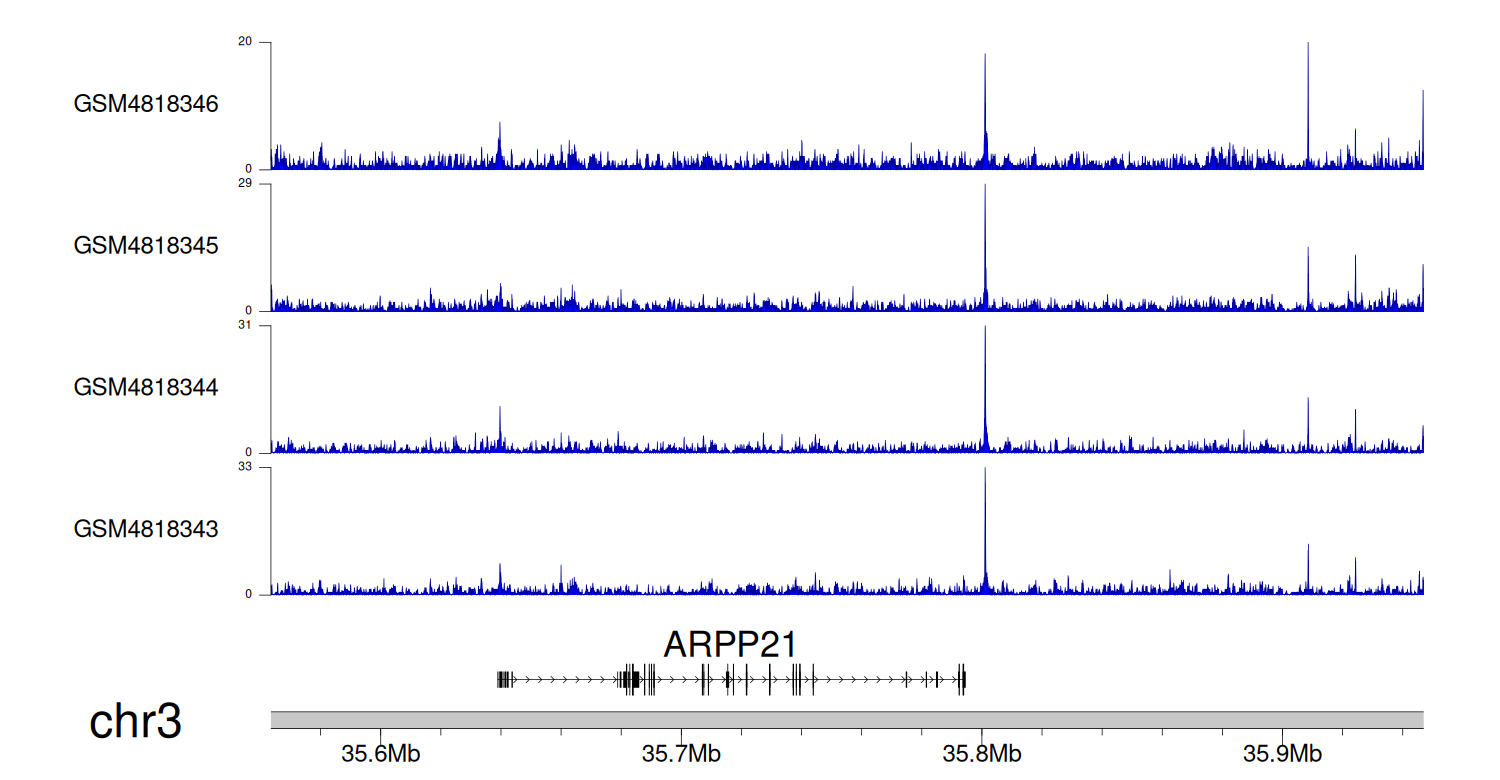This screenshot has width=1500, height=780.
Task: Click the 35.6Mb axis label
Action: (379, 753)
